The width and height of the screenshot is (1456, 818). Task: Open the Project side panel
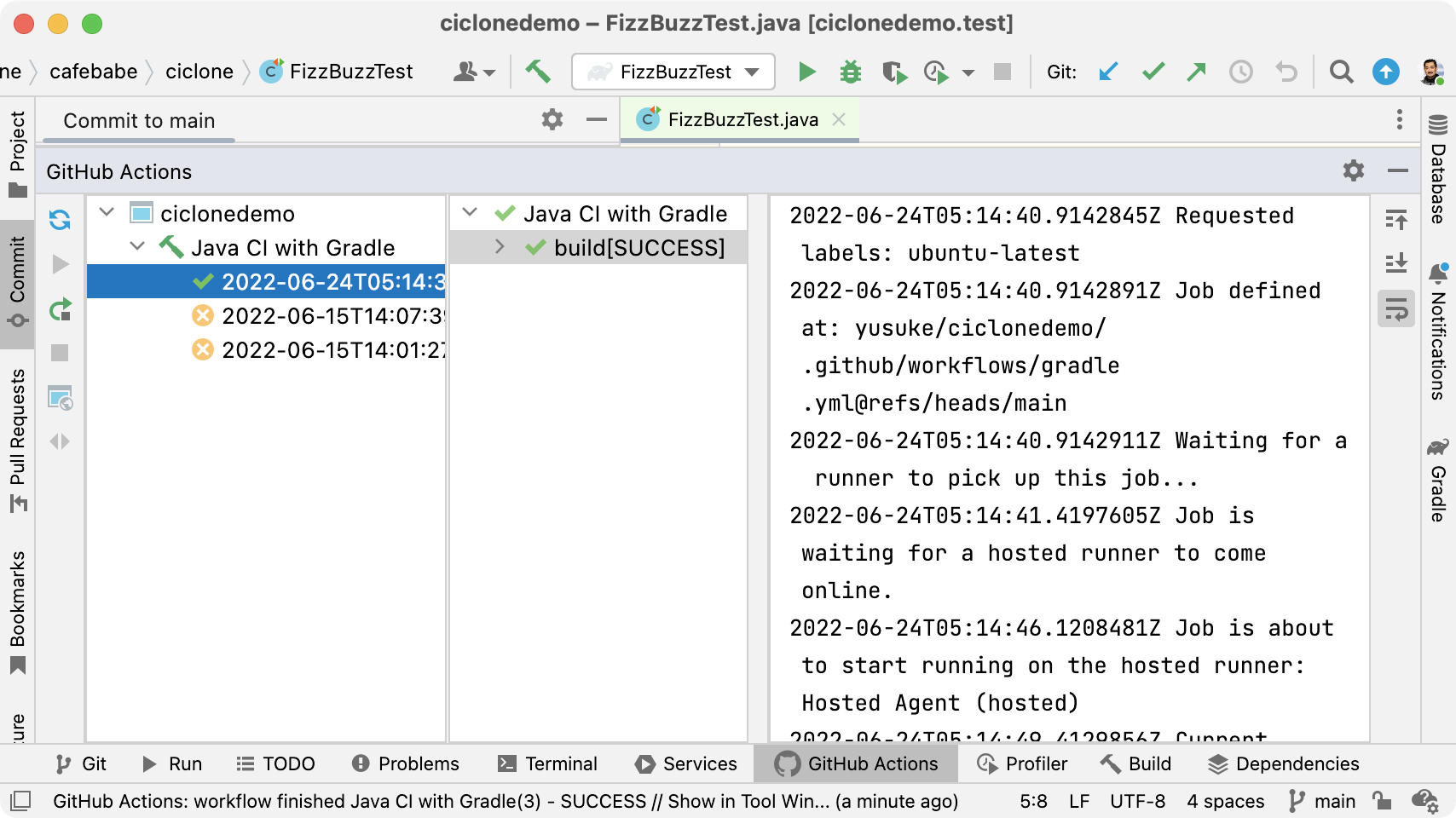pyautogui.click(x=17, y=153)
